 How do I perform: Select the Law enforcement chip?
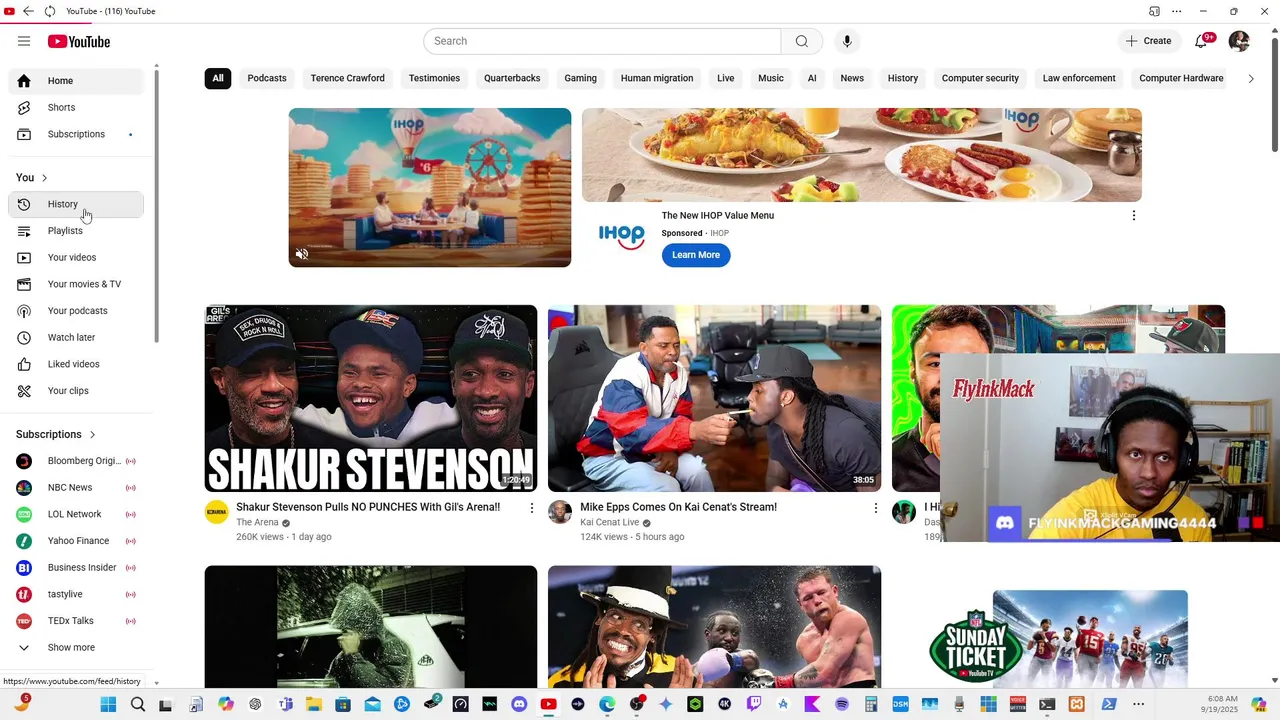1079,78
